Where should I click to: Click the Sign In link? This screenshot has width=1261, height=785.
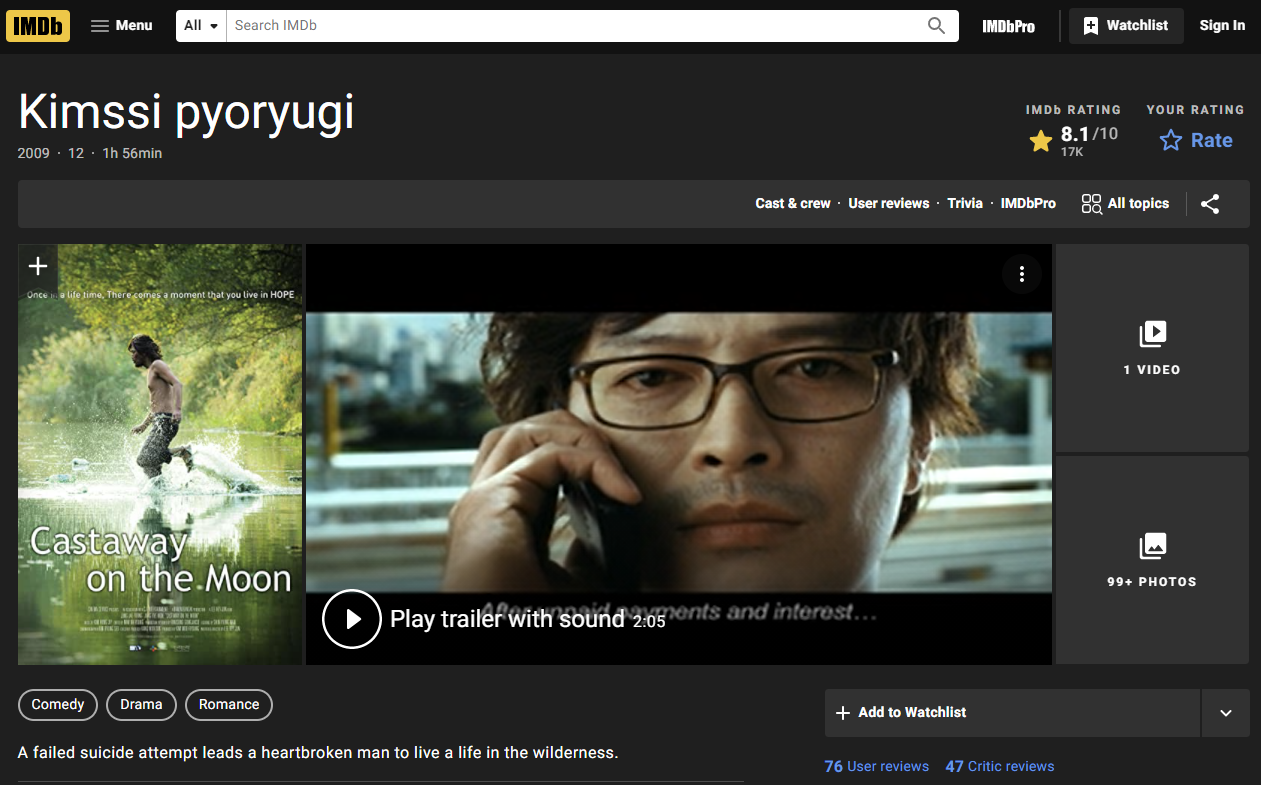point(1222,25)
